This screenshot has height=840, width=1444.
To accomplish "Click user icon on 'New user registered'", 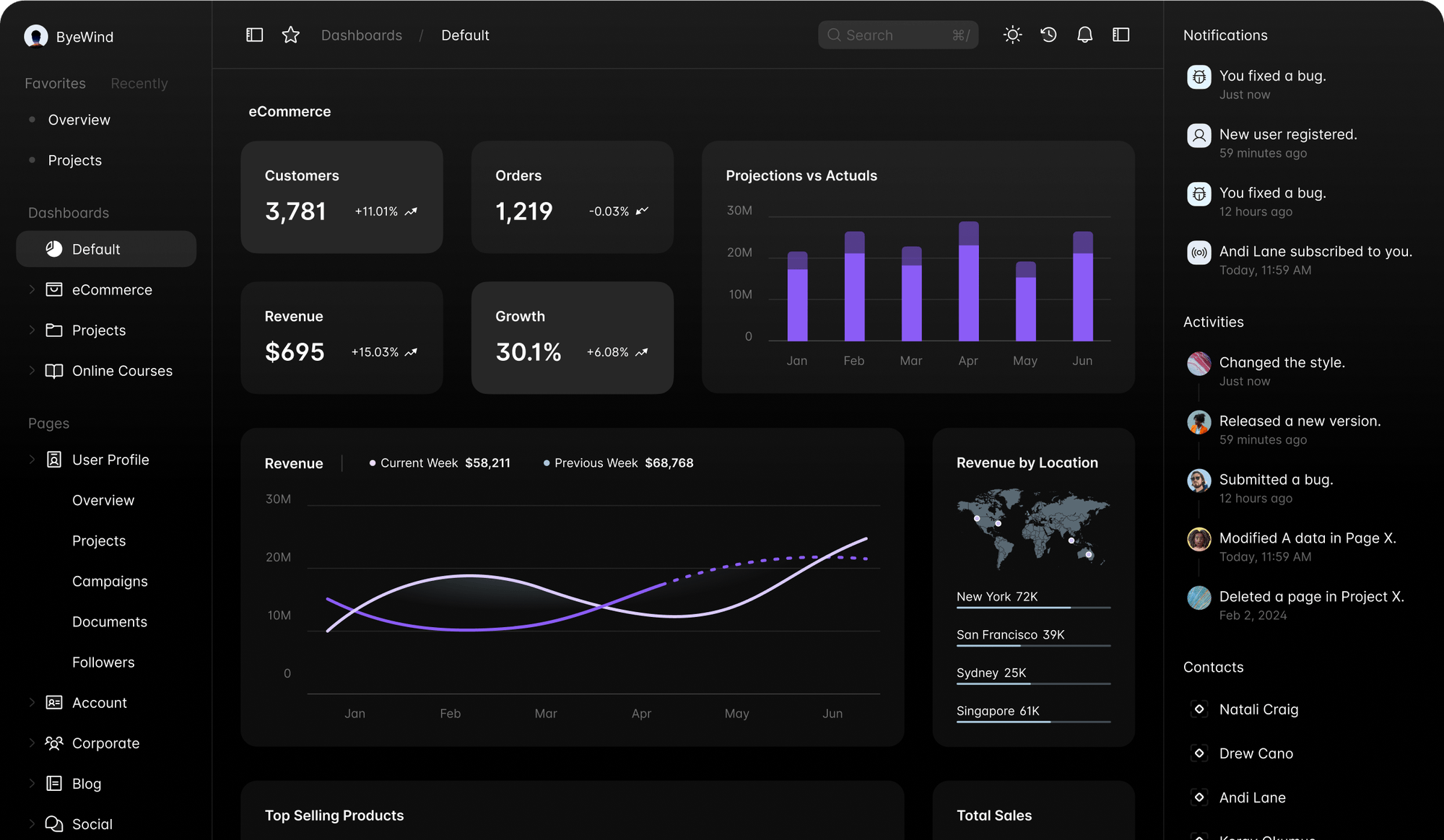I will point(1199,135).
